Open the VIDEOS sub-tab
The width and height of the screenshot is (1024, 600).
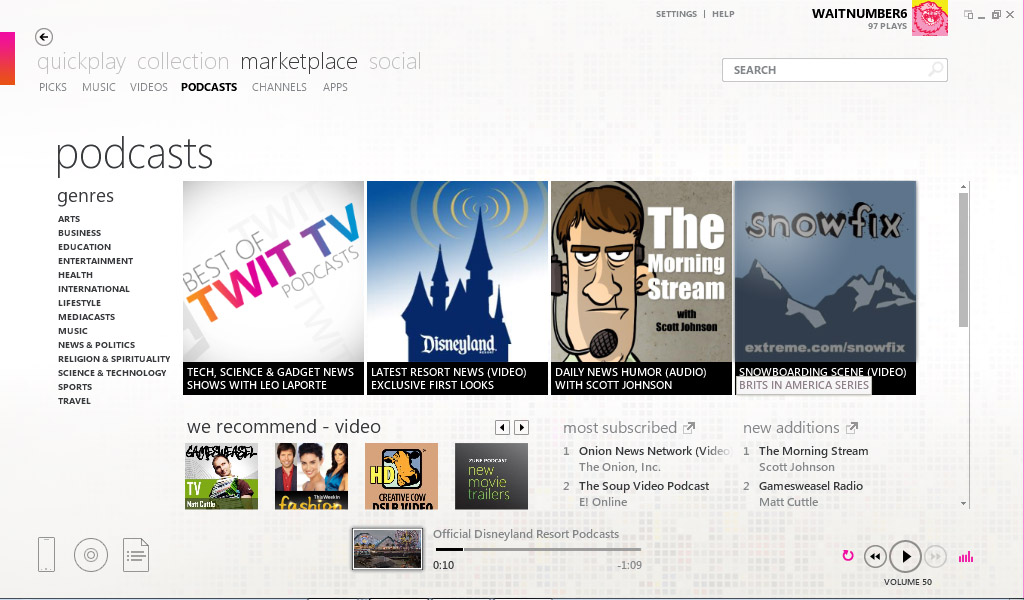tap(149, 87)
